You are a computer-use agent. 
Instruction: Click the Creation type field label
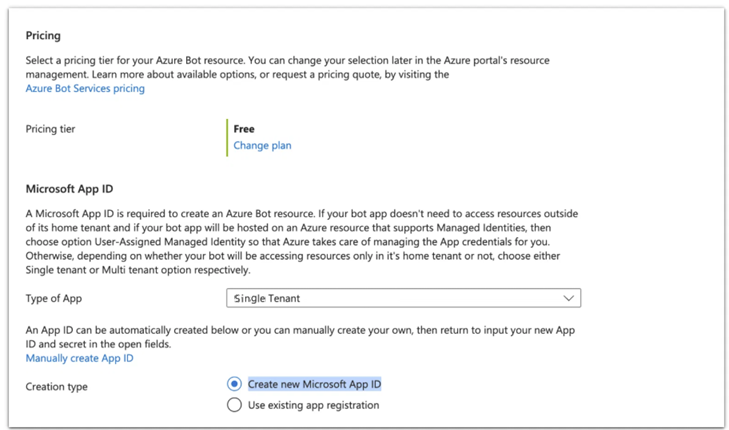point(56,384)
